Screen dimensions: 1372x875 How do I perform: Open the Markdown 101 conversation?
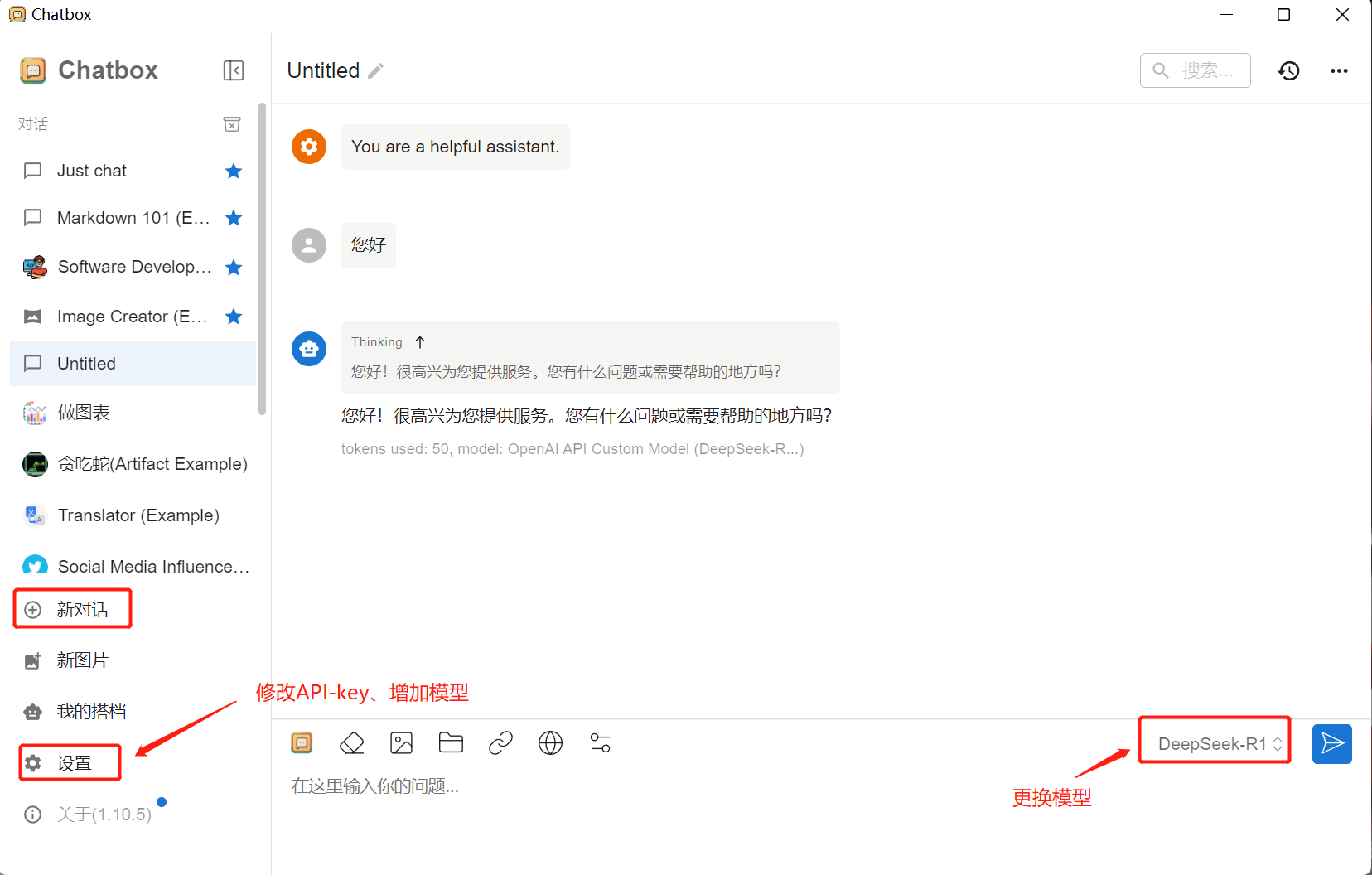pos(133,218)
